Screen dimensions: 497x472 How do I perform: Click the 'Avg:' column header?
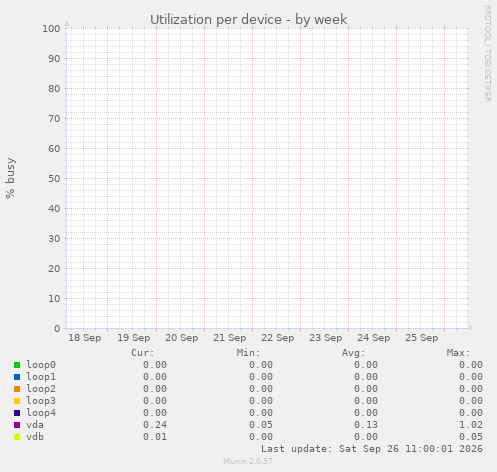click(354, 353)
